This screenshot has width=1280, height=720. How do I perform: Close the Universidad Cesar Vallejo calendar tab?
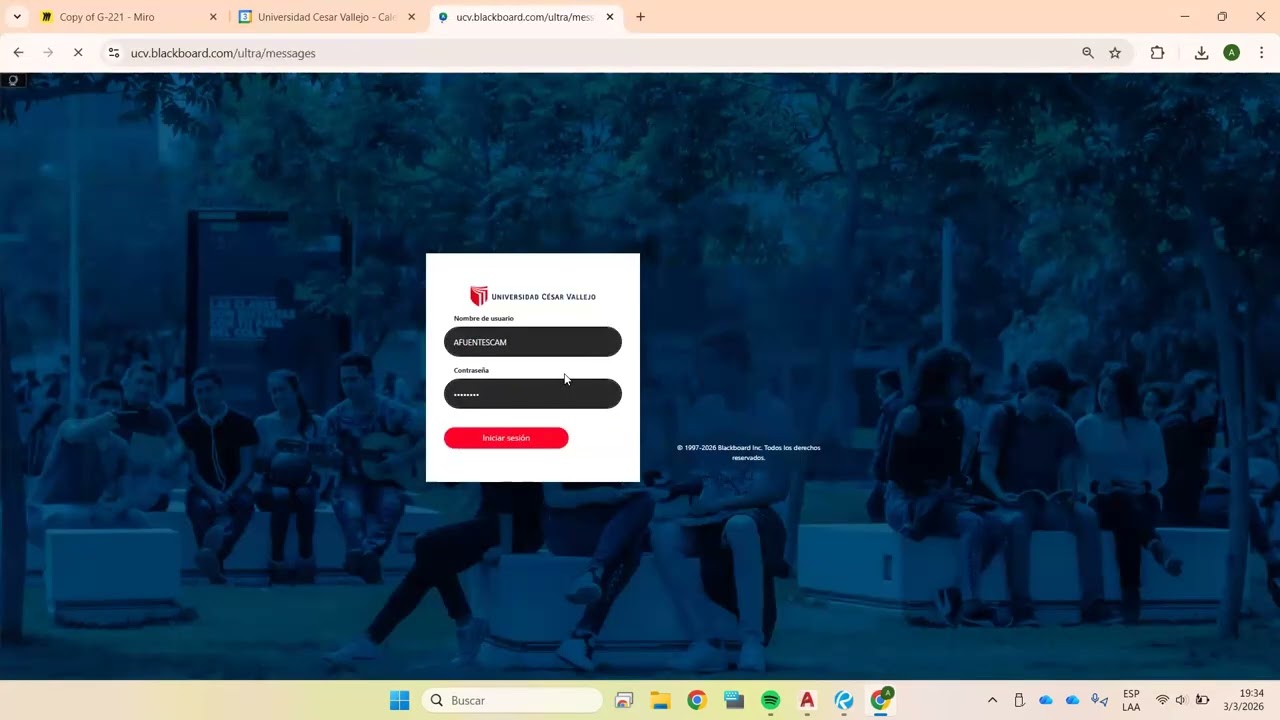411,17
